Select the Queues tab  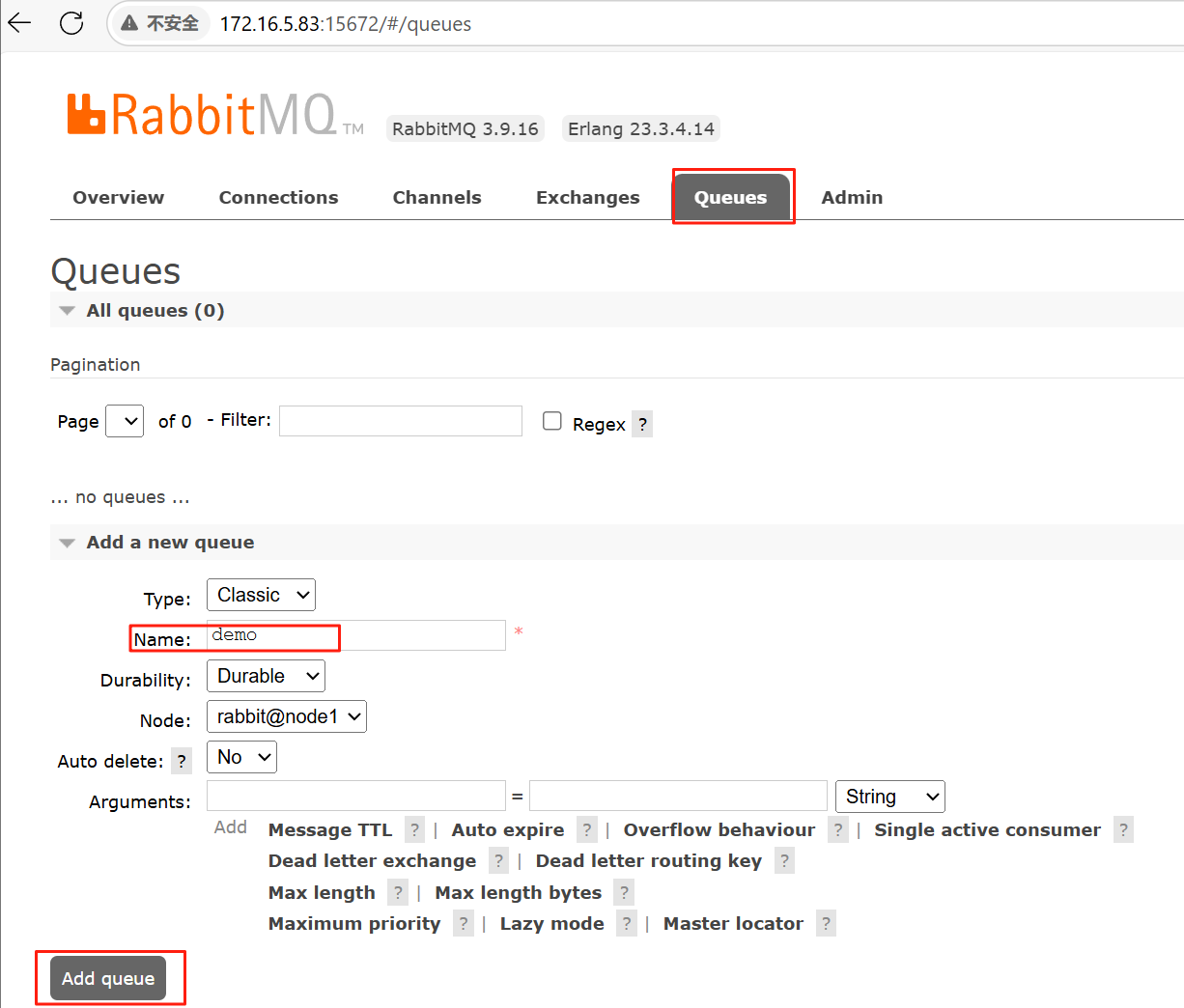(x=731, y=197)
